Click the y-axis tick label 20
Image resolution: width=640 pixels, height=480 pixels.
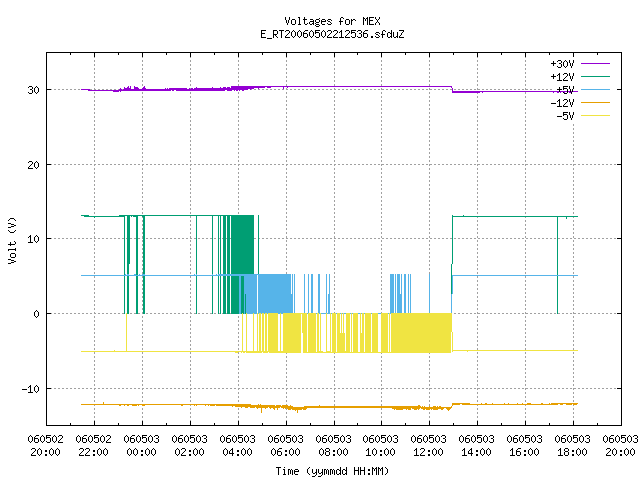pyautogui.click(x=33, y=165)
